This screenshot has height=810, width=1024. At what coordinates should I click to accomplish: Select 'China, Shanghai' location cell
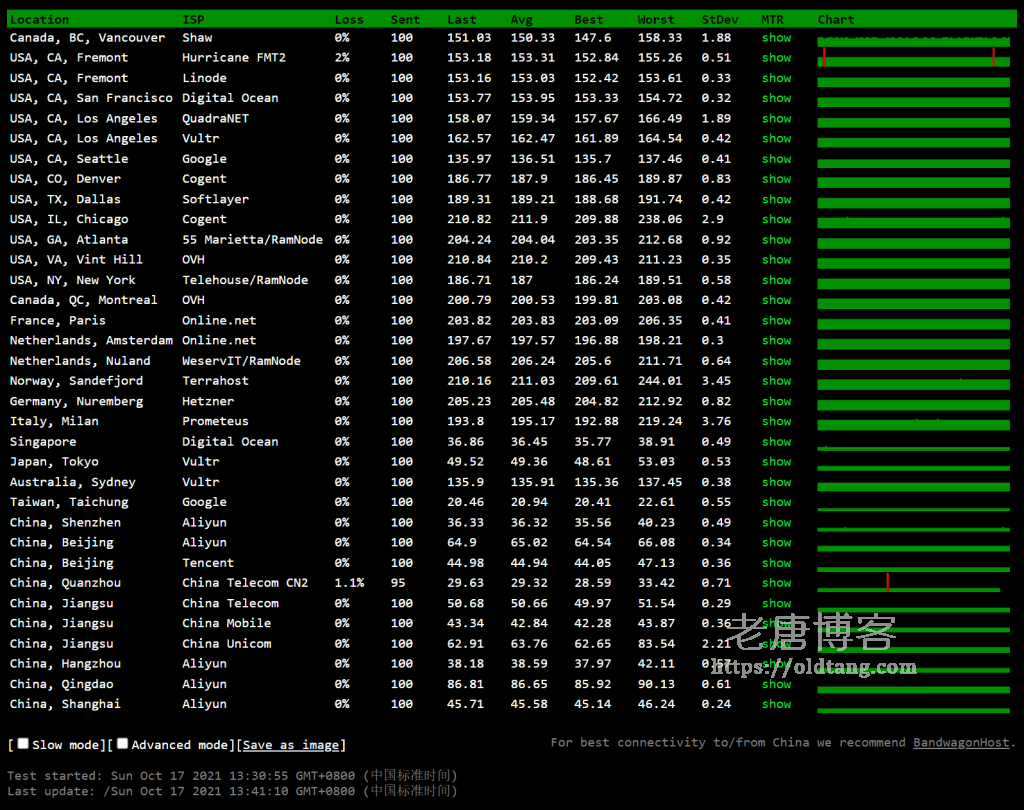click(65, 704)
